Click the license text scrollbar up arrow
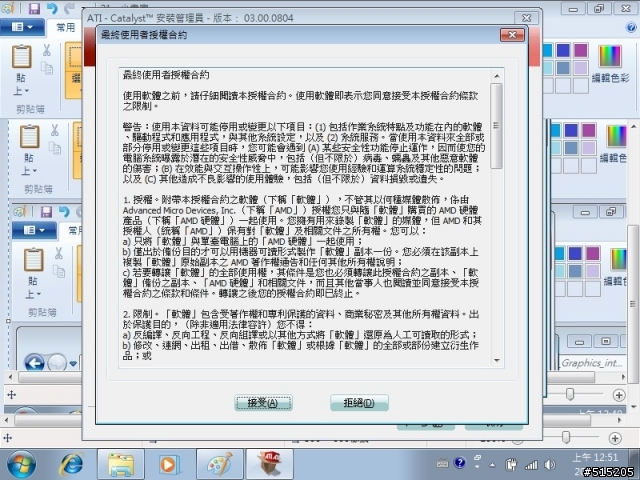This screenshot has height=480, width=640. pyautogui.click(x=496, y=76)
